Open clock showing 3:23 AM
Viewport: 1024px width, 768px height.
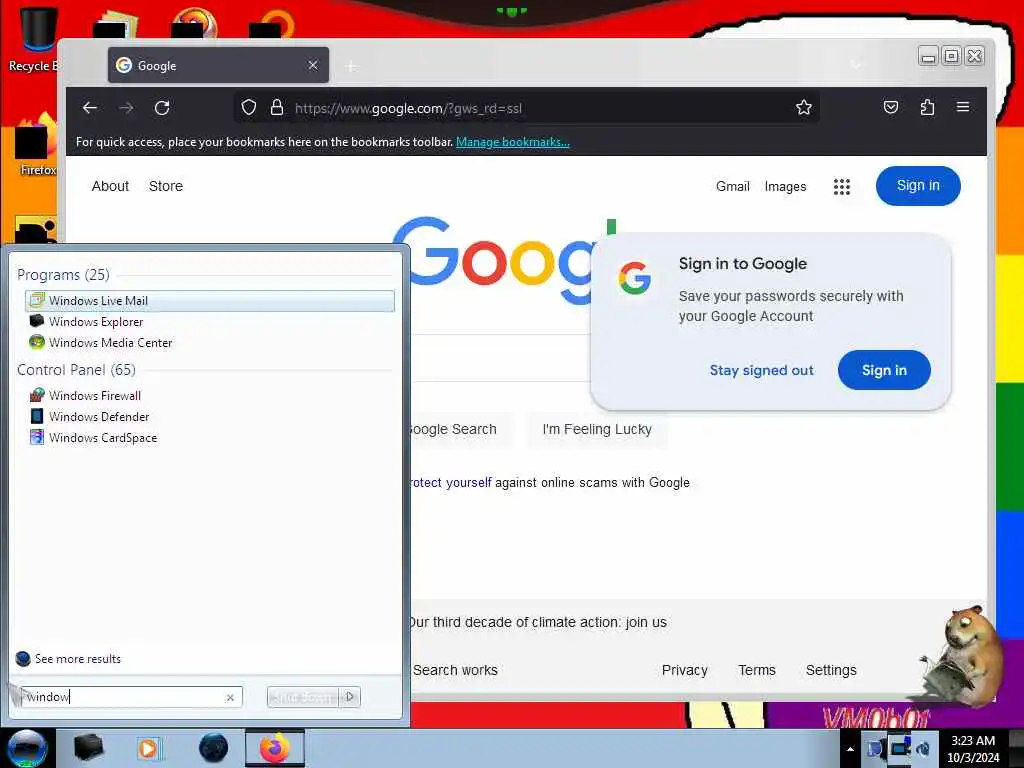click(973, 748)
